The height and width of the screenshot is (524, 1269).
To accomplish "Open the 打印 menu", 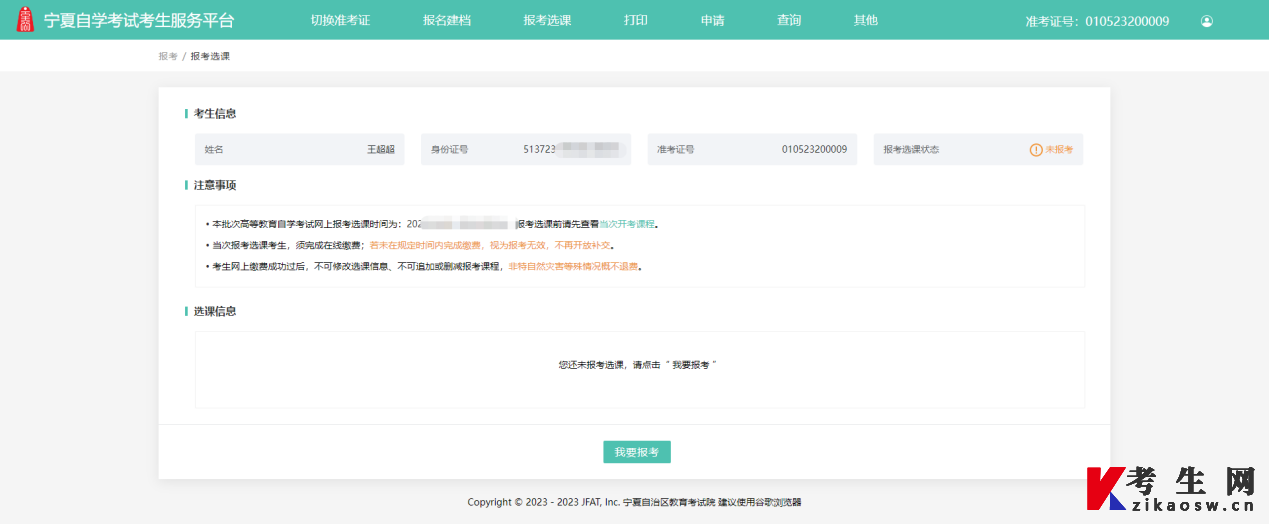I will tap(636, 20).
